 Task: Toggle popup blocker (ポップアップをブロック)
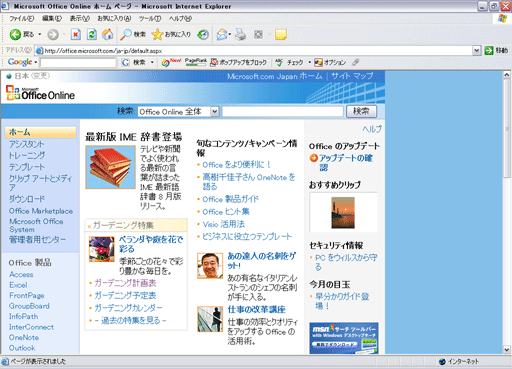point(238,62)
